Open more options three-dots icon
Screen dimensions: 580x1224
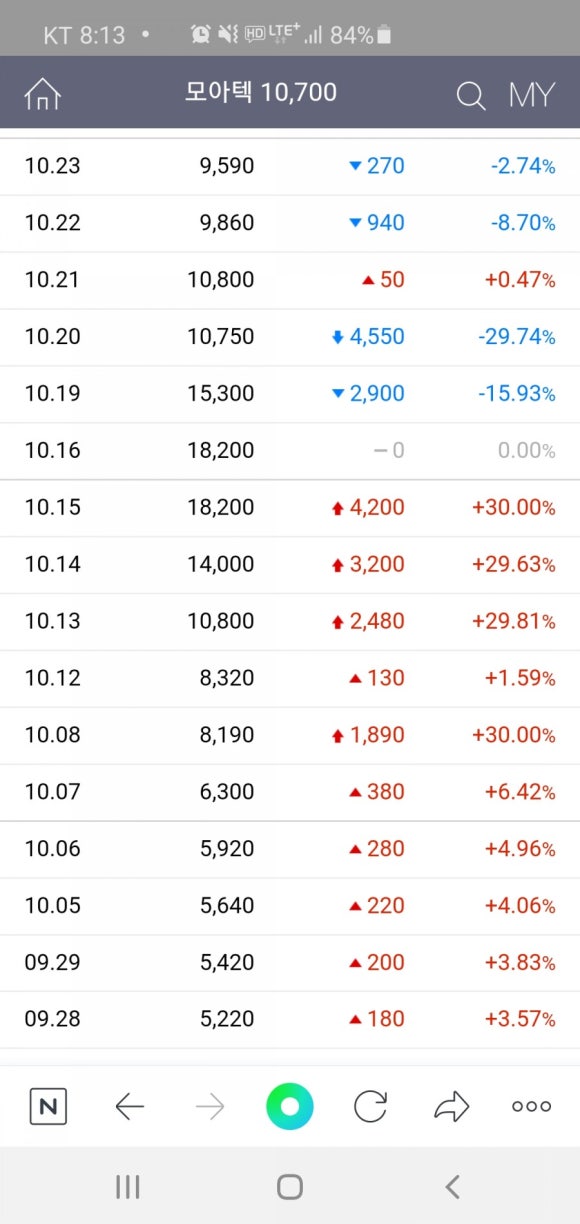[x=531, y=1106]
